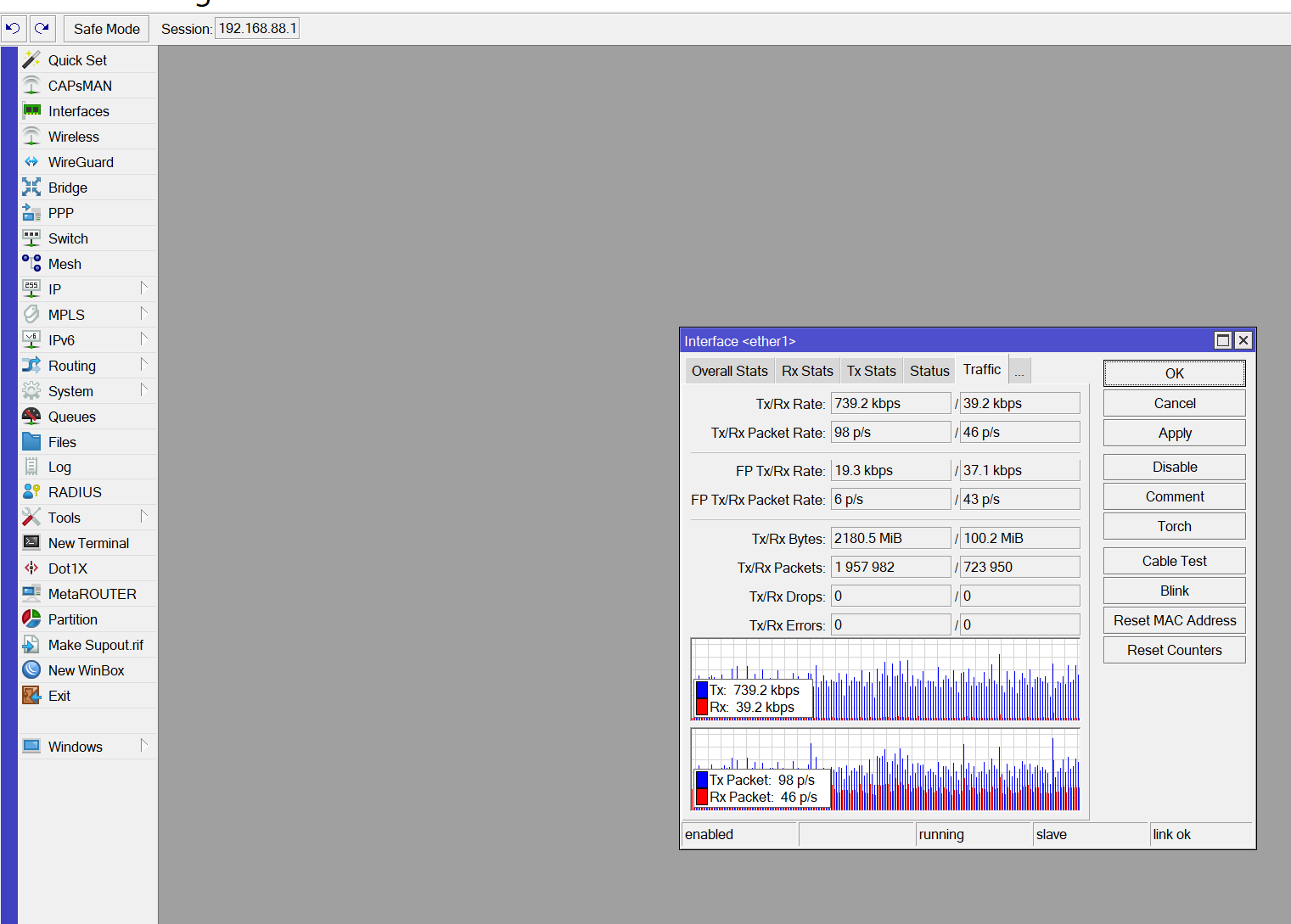The image size is (1291, 924).
Task: Launch Torch for ether1
Action: 1175,526
